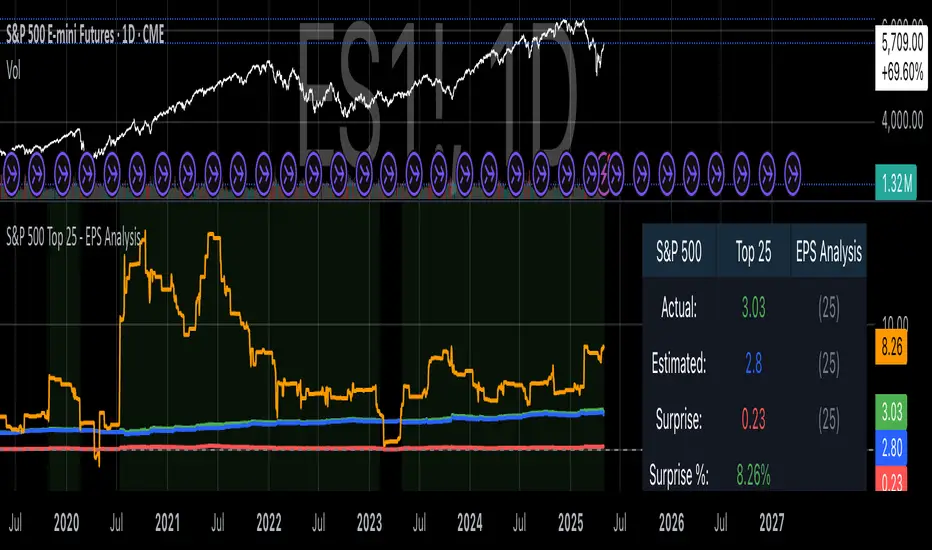Click the blue 2.8 table value
Image resolution: width=932 pixels, height=550 pixels.
[x=753, y=363]
